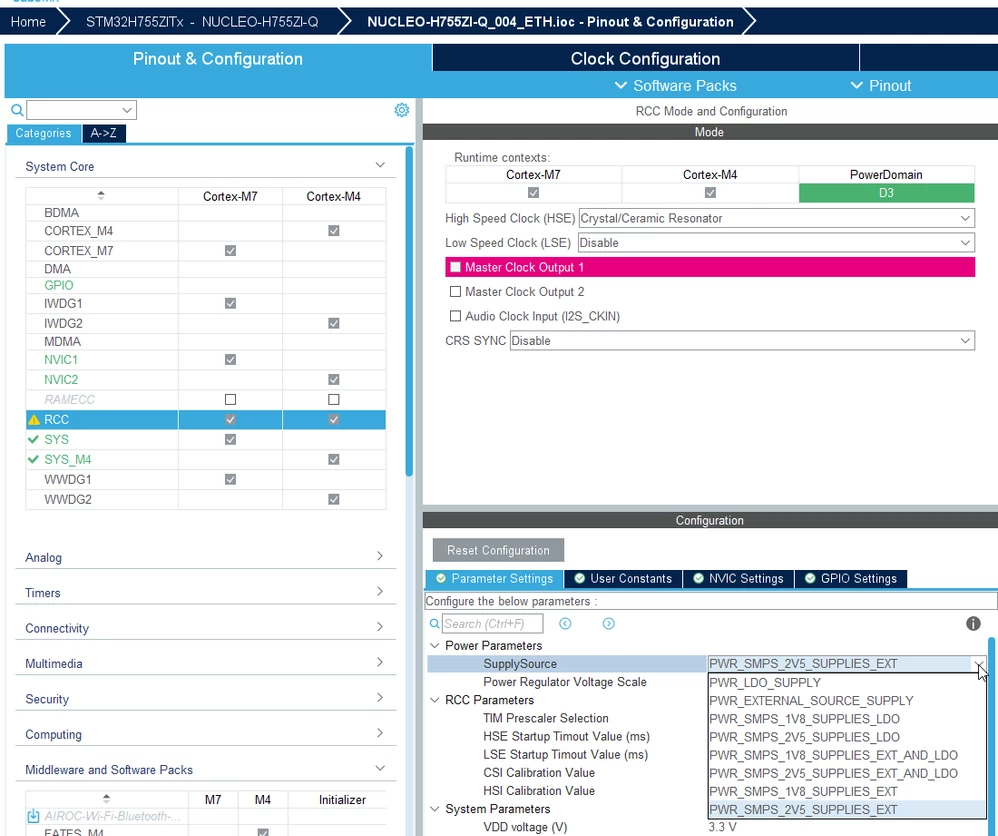Click the AIROC-Wi-Fi-Bluetooth download icon
The image size is (998, 836).
(33, 816)
